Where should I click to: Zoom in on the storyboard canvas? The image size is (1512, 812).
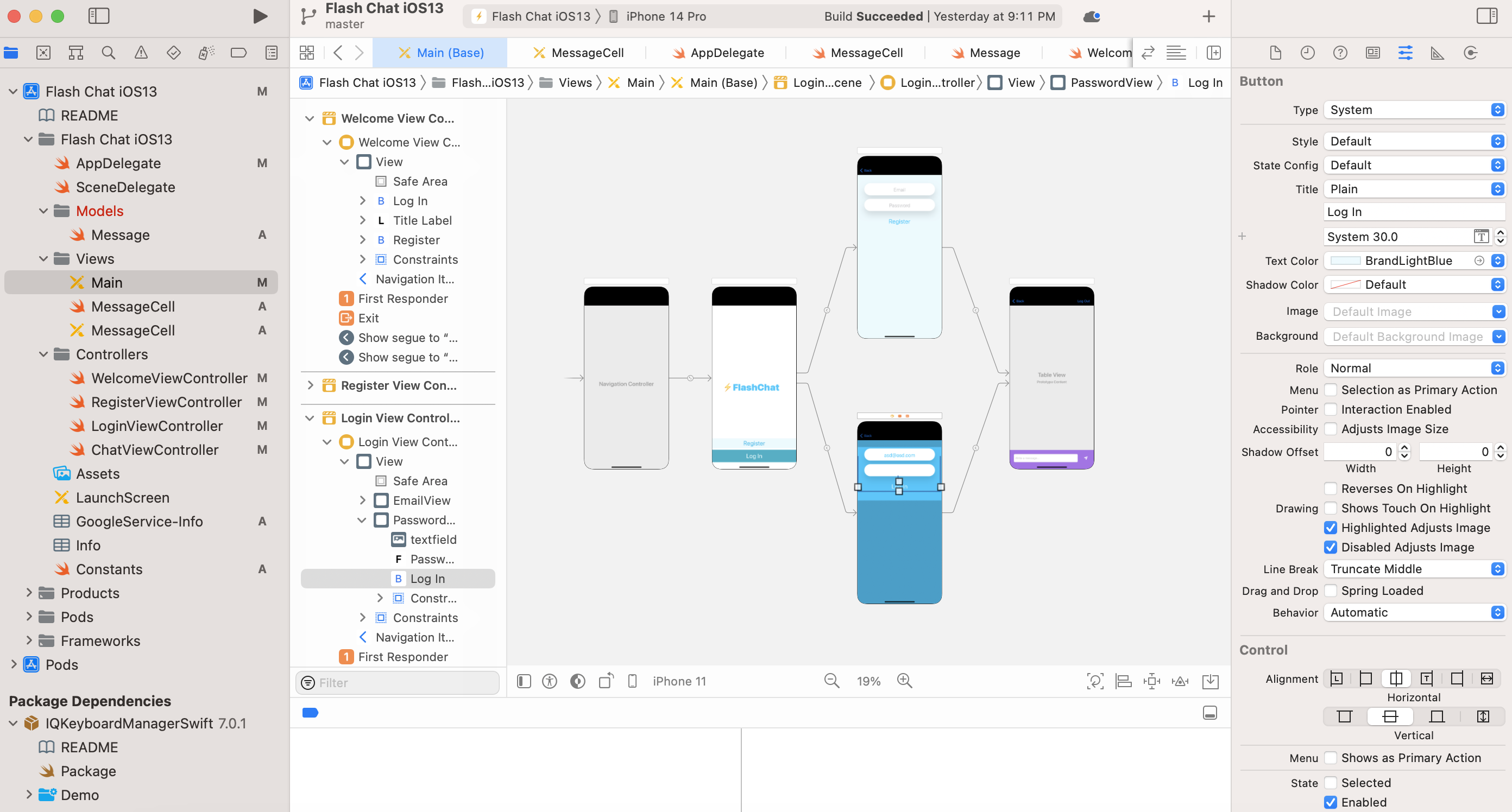904,681
